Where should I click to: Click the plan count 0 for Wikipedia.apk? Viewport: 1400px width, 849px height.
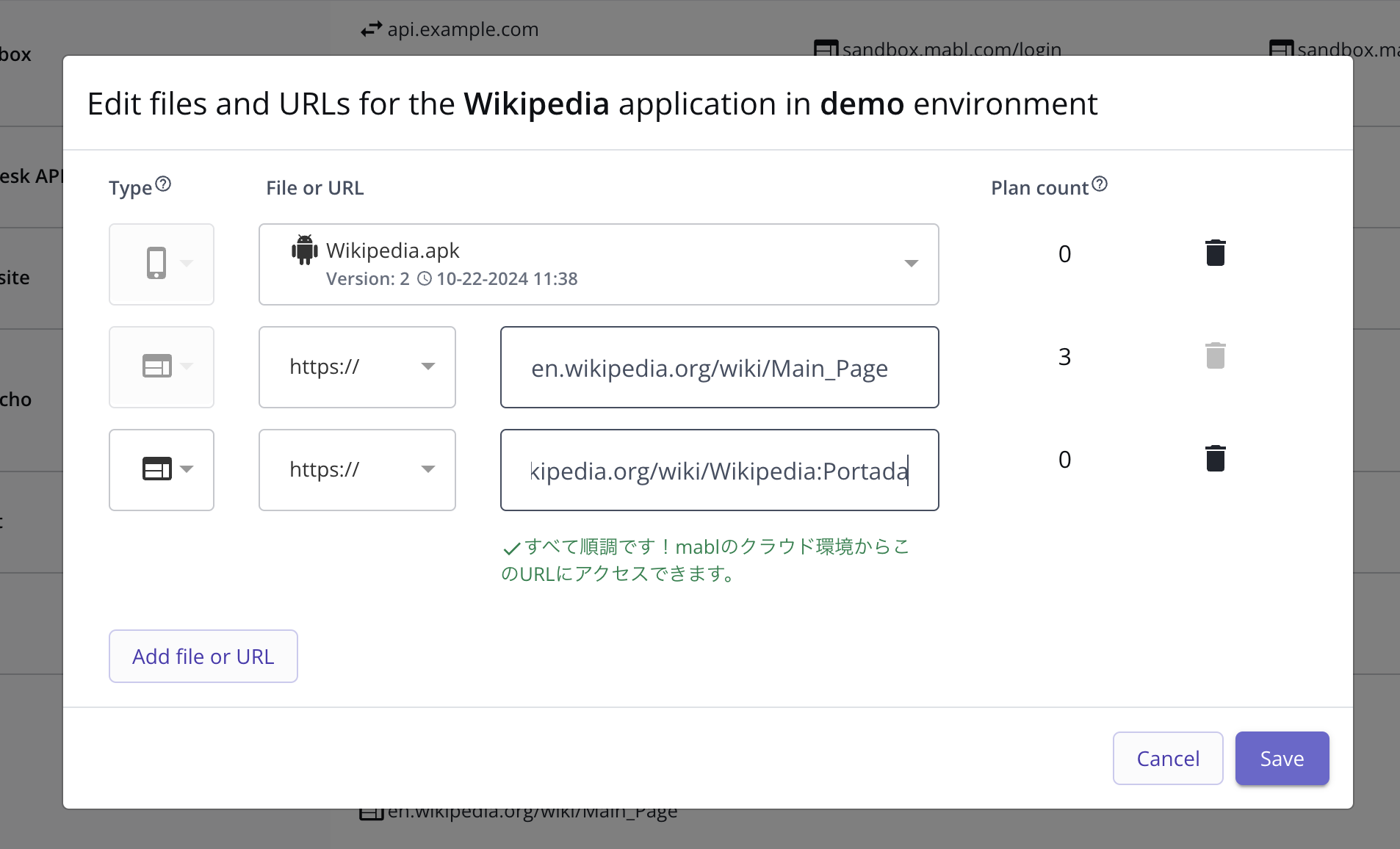pyautogui.click(x=1064, y=254)
